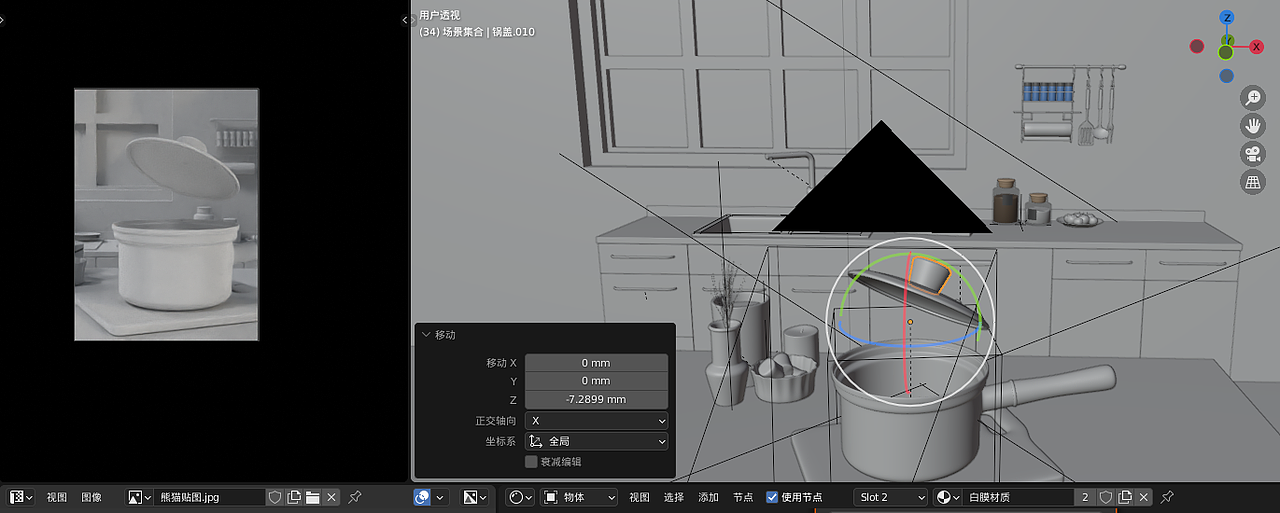Open the node editor 视图 menu
This screenshot has width=1280, height=513.
pos(640,497)
